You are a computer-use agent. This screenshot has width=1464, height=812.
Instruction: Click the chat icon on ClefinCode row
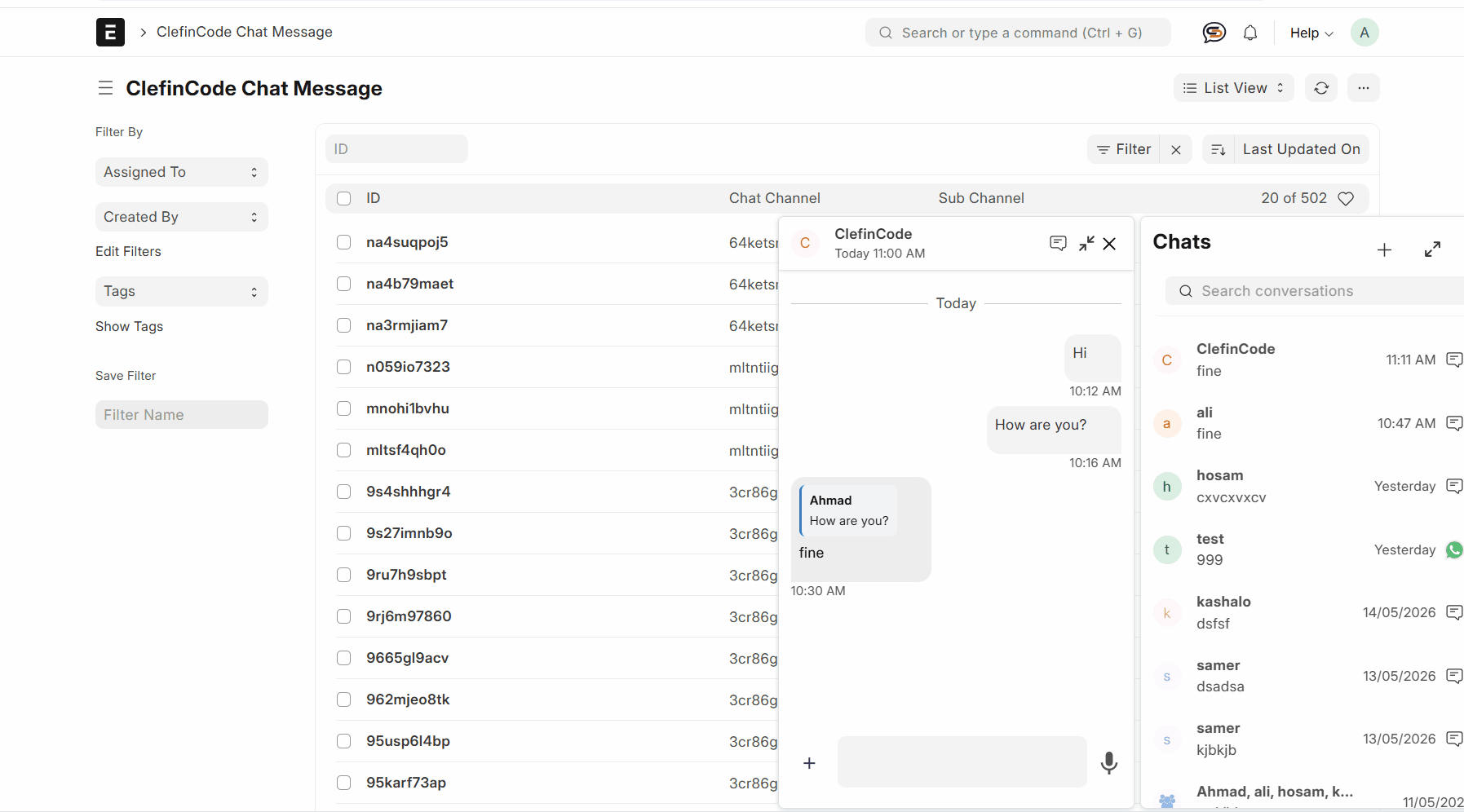tap(1454, 360)
